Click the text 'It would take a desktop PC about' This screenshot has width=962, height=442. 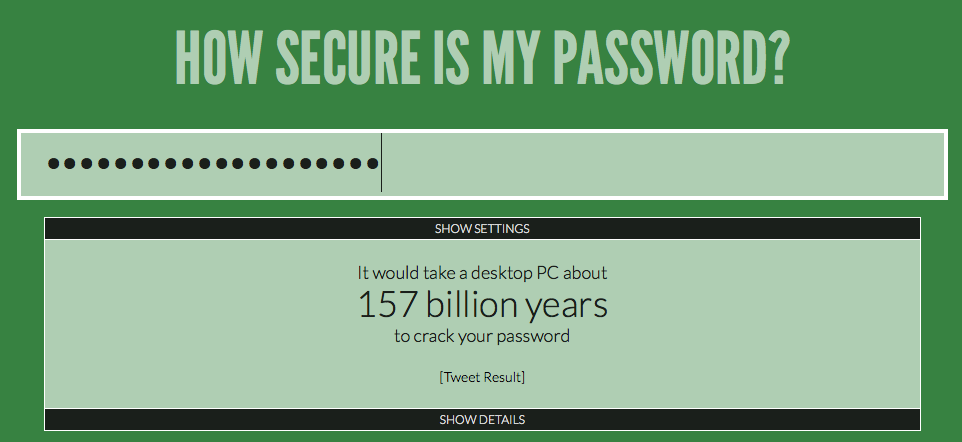(482, 272)
